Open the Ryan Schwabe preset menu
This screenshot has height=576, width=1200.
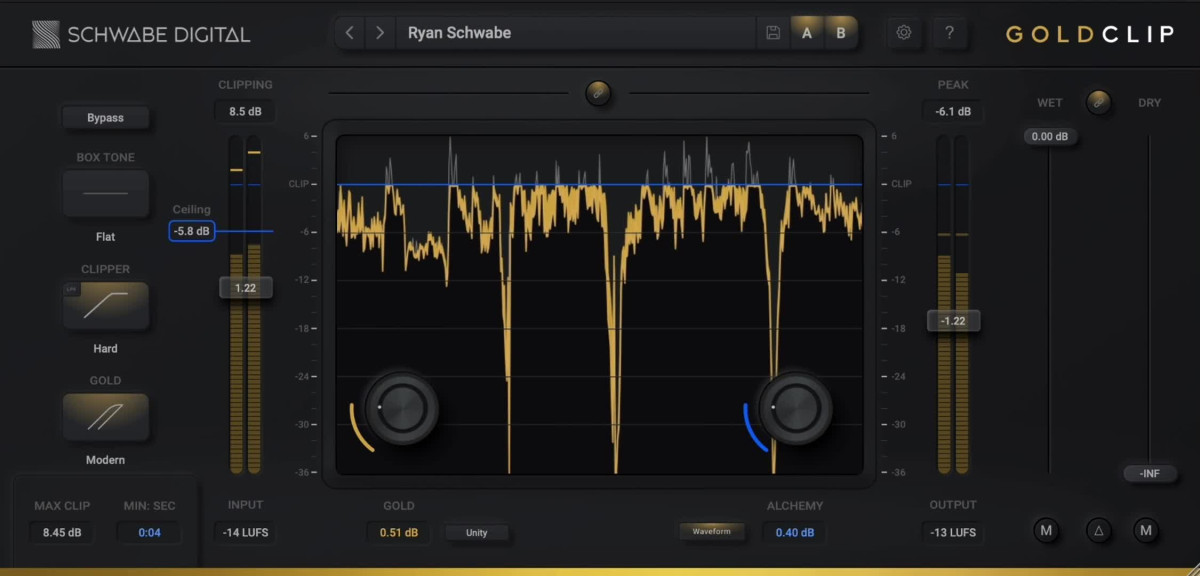[x=575, y=33]
